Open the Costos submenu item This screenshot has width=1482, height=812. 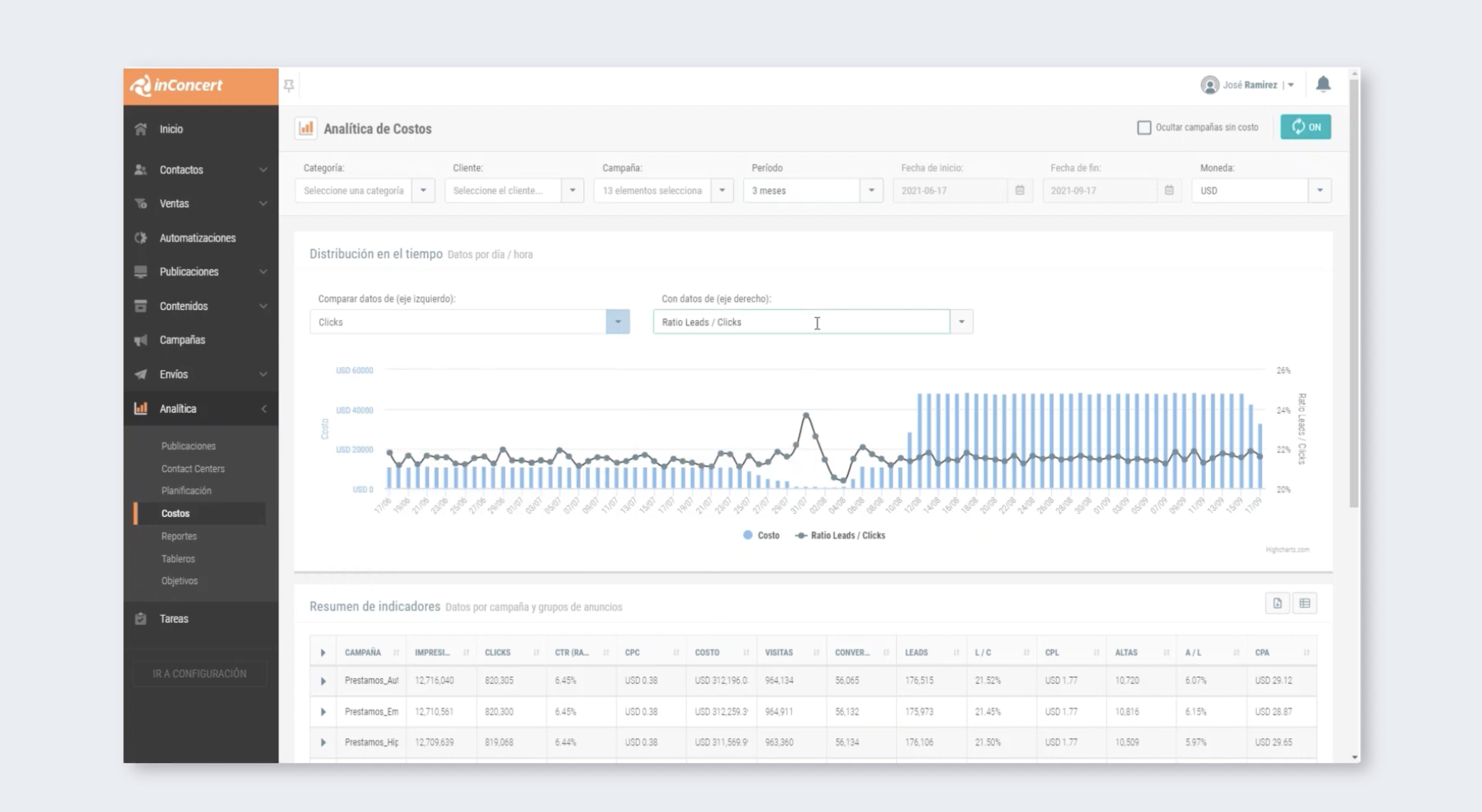click(x=175, y=514)
